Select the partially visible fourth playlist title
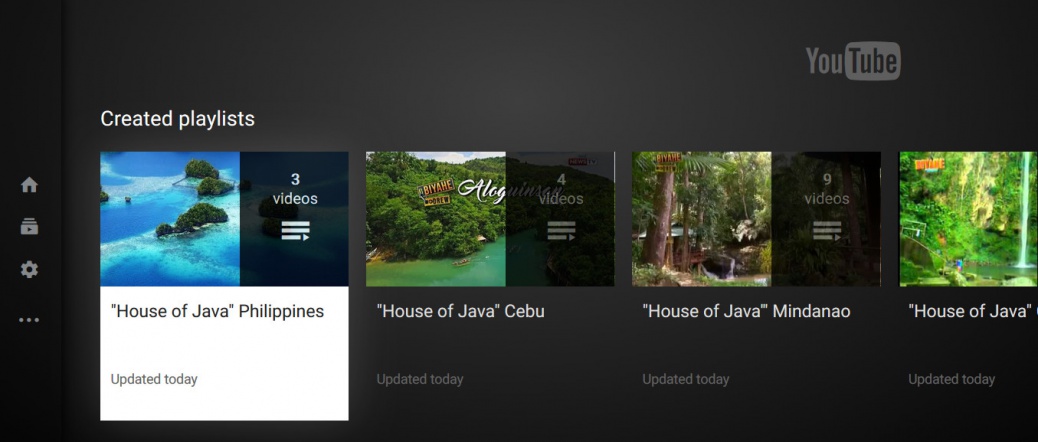Viewport: 1038px width, 442px height. pyautogui.click(x=972, y=312)
